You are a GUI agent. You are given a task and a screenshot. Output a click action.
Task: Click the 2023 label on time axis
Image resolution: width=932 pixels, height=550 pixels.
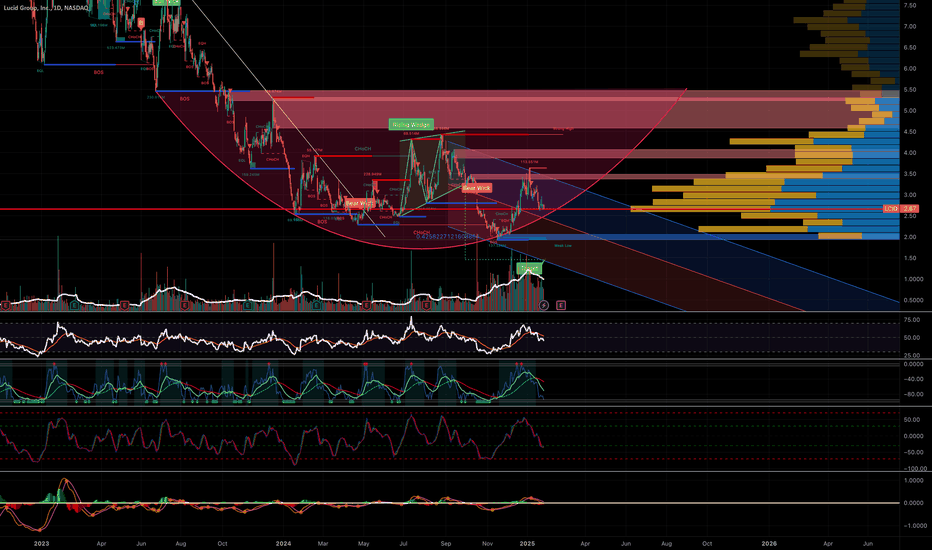tap(42, 543)
